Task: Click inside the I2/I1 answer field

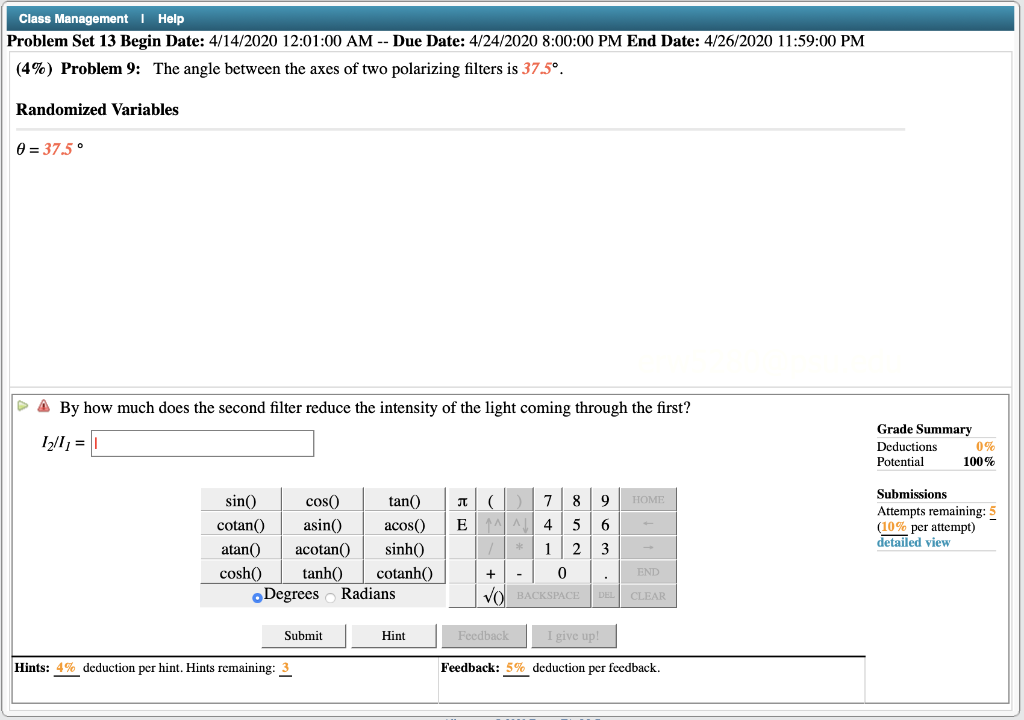Action: coord(202,442)
